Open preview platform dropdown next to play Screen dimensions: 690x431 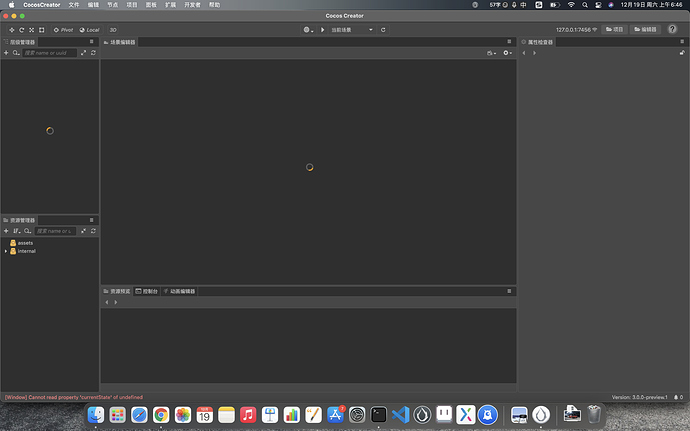pos(308,30)
